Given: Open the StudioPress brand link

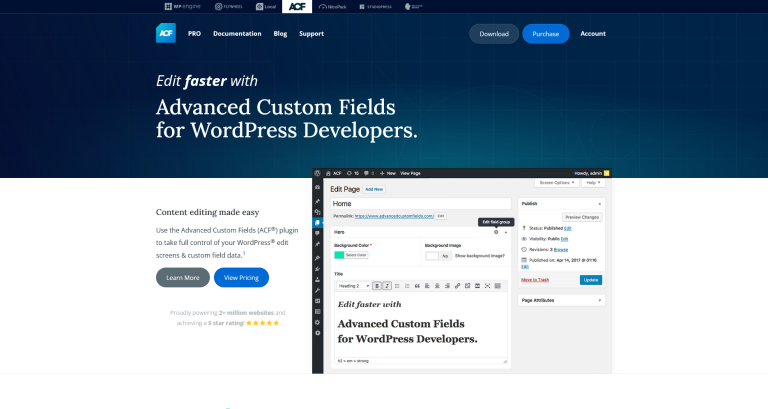Looking at the screenshot, I should (375, 6).
